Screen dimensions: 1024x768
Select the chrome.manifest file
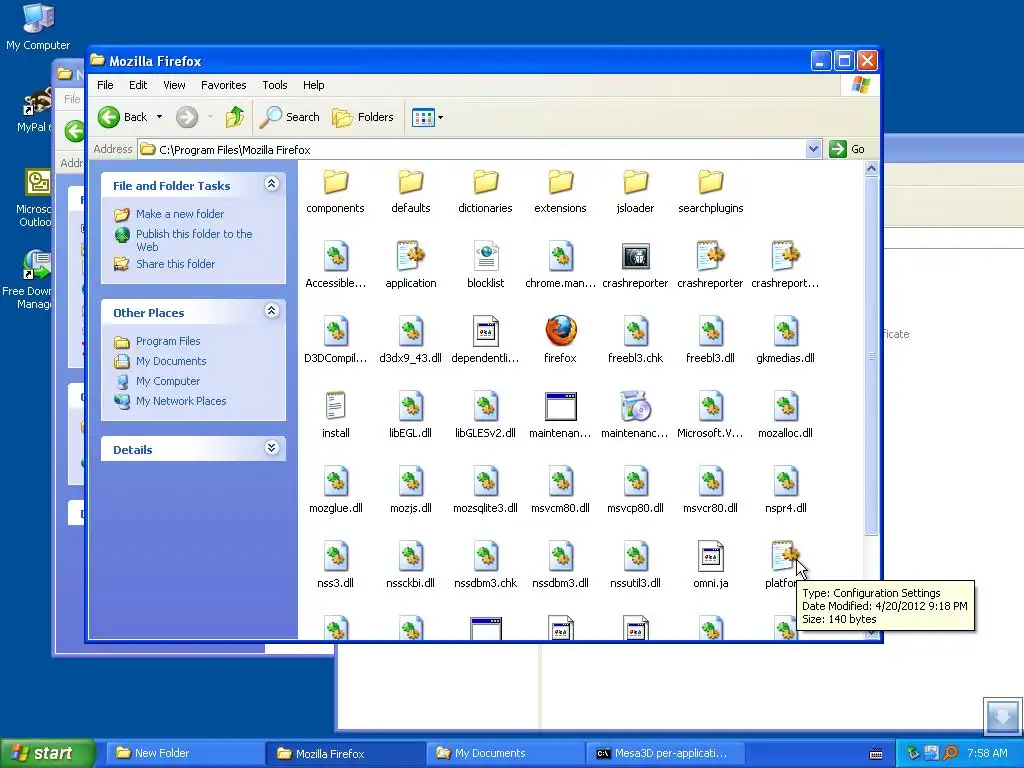560,265
